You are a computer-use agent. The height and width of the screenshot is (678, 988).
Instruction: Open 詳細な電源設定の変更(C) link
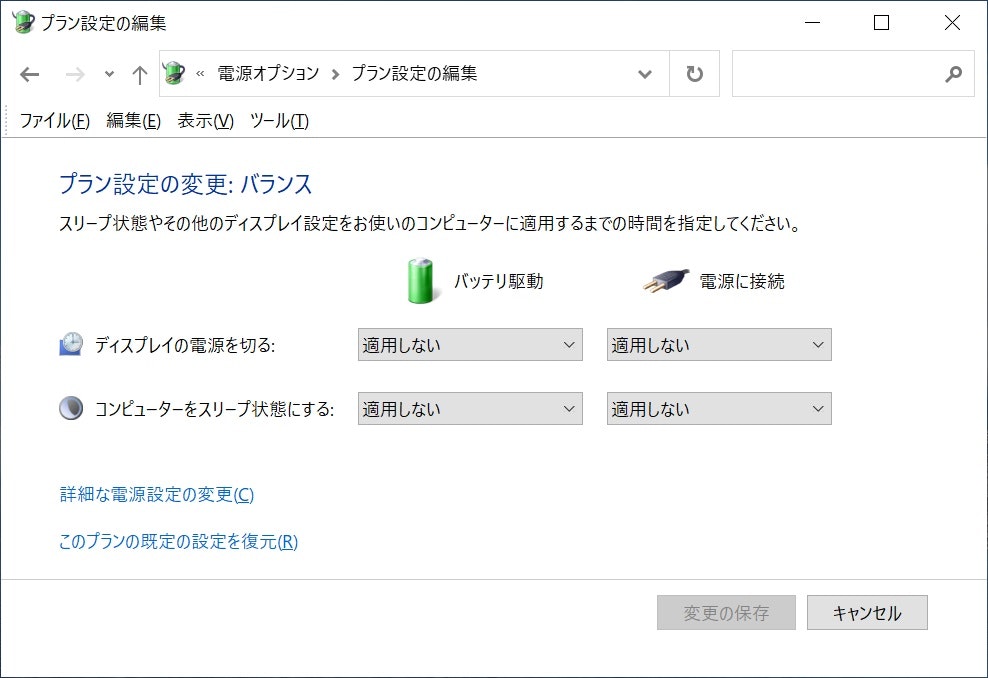157,495
